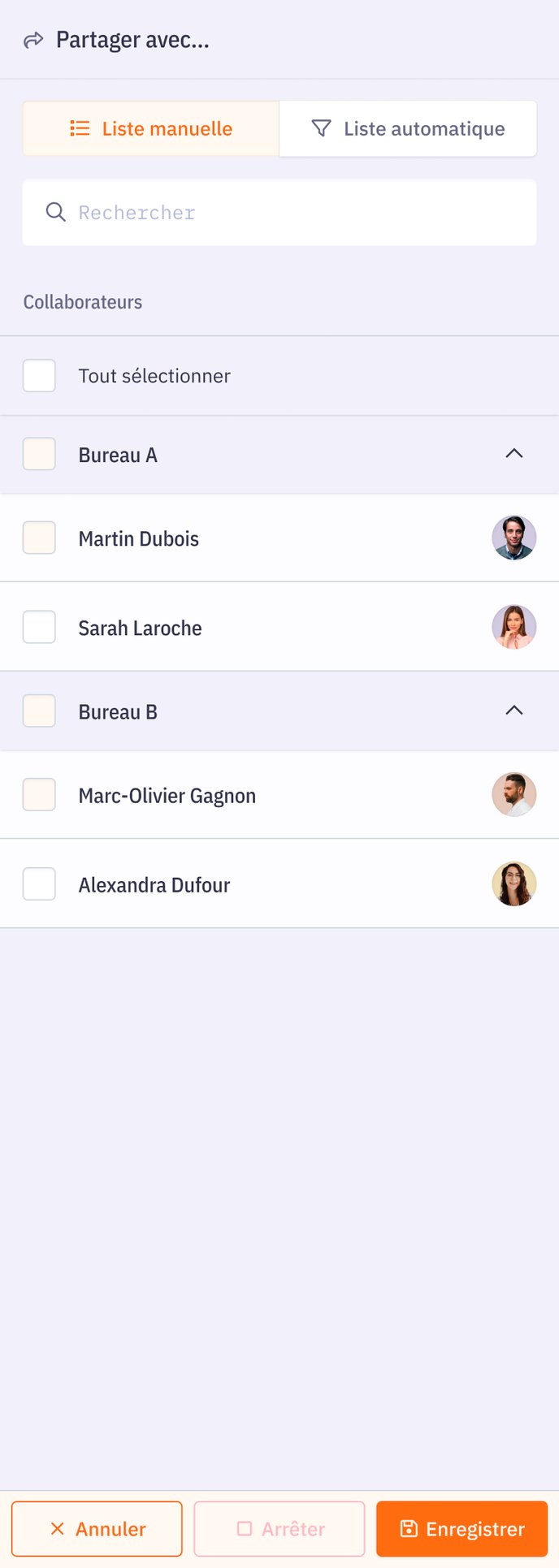Save with the Enregistrer button
Image resolution: width=559 pixels, height=1568 pixels.
click(x=461, y=1529)
